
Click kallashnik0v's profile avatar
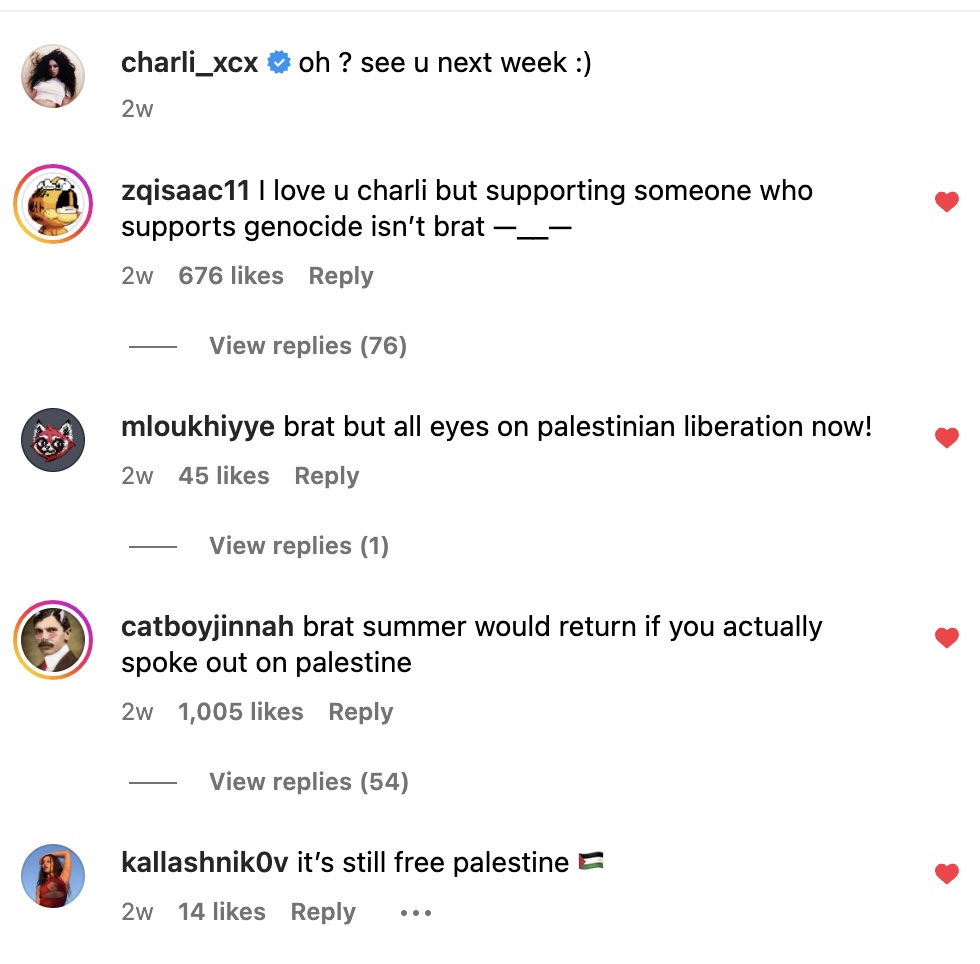(53, 875)
